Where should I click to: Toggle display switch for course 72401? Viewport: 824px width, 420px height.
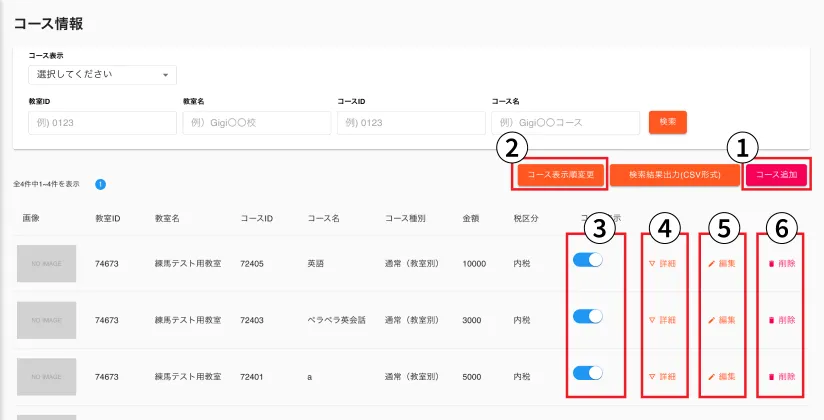588,373
